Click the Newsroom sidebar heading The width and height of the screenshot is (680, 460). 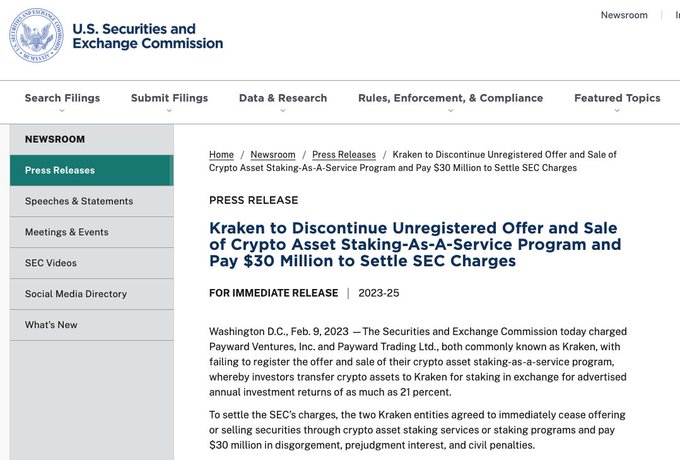(55, 139)
